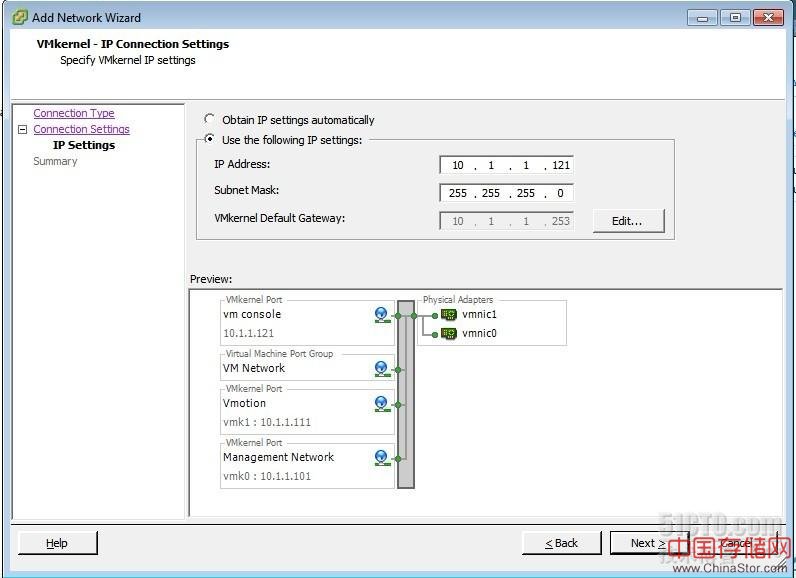
Task: Proceed with the Next button
Action: (x=648, y=543)
